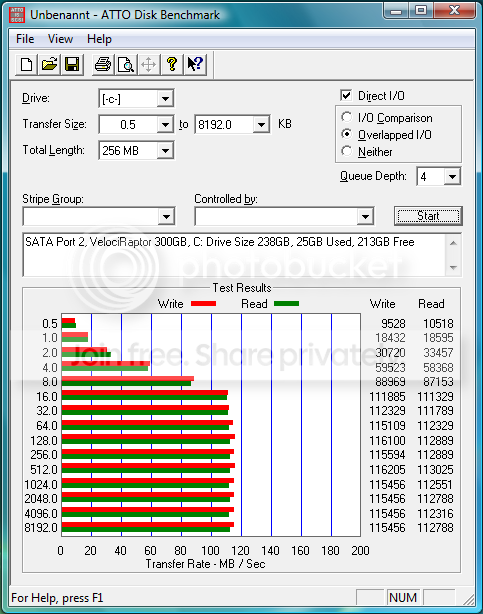This screenshot has width=483, height=614.
Task: Click read value 10518
Action: pos(438,323)
